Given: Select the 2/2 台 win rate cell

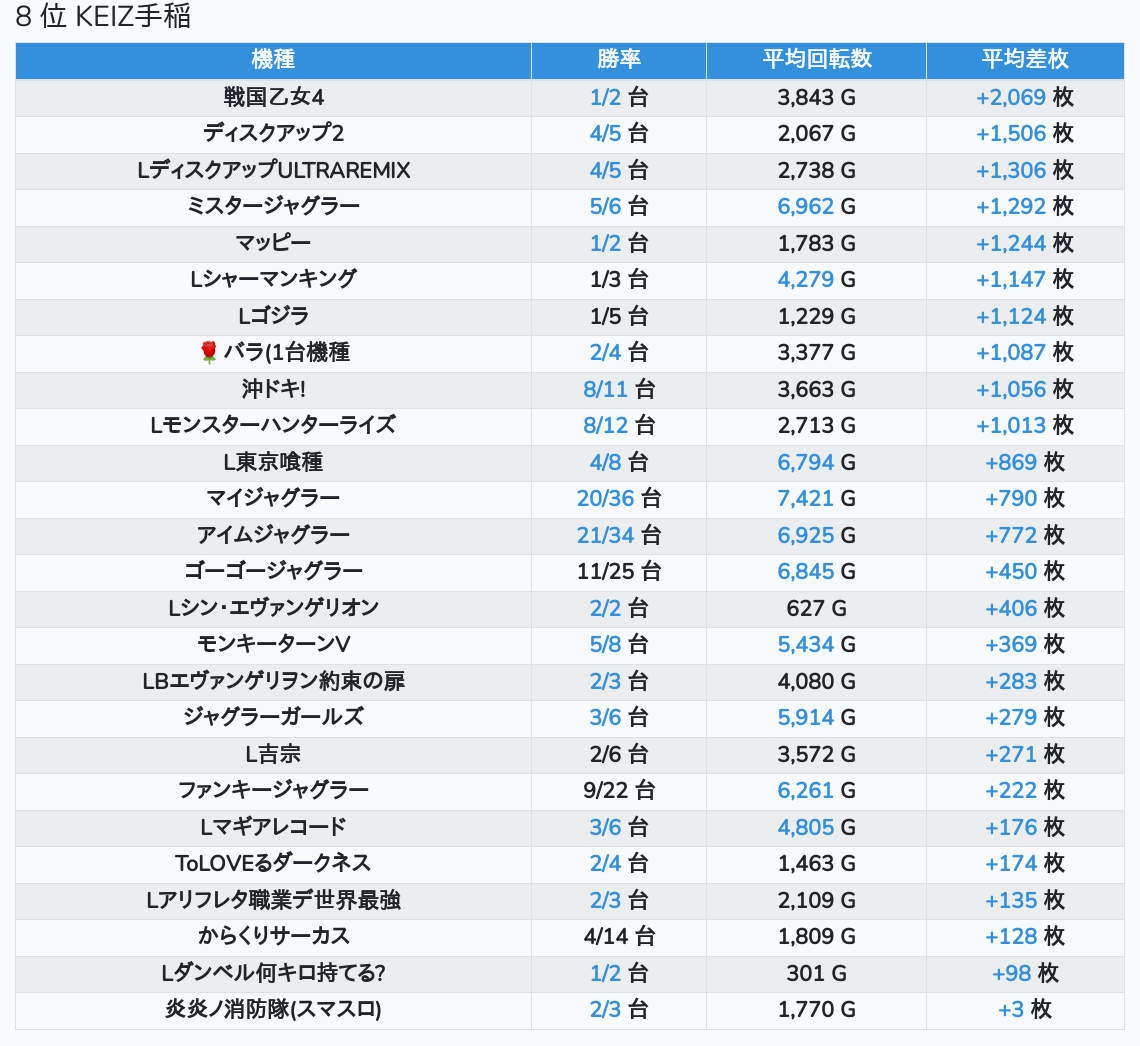Looking at the screenshot, I should click(619, 608).
